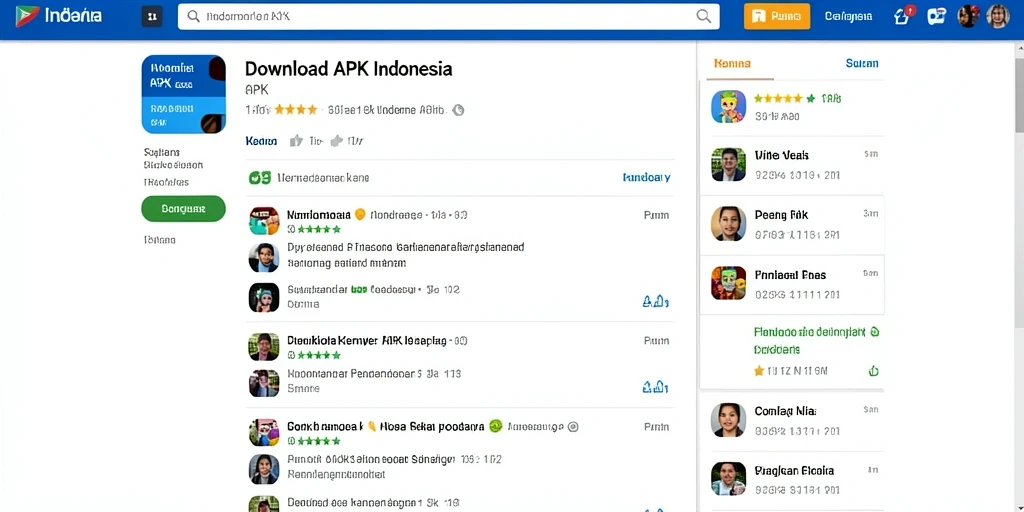This screenshot has height=512, width=1024.
Task: Click the dark avatar beside 'Seandaandar' row
Action: coord(264,297)
